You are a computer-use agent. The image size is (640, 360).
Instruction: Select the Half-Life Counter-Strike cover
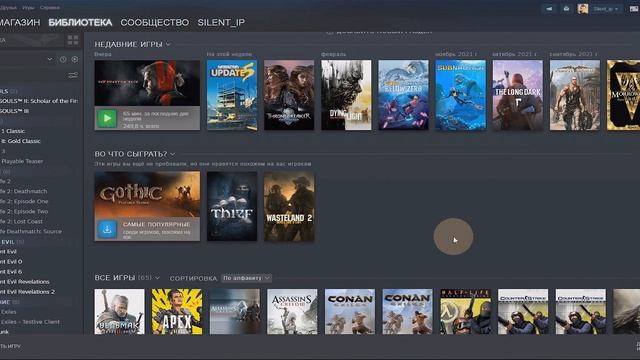tap(465, 312)
